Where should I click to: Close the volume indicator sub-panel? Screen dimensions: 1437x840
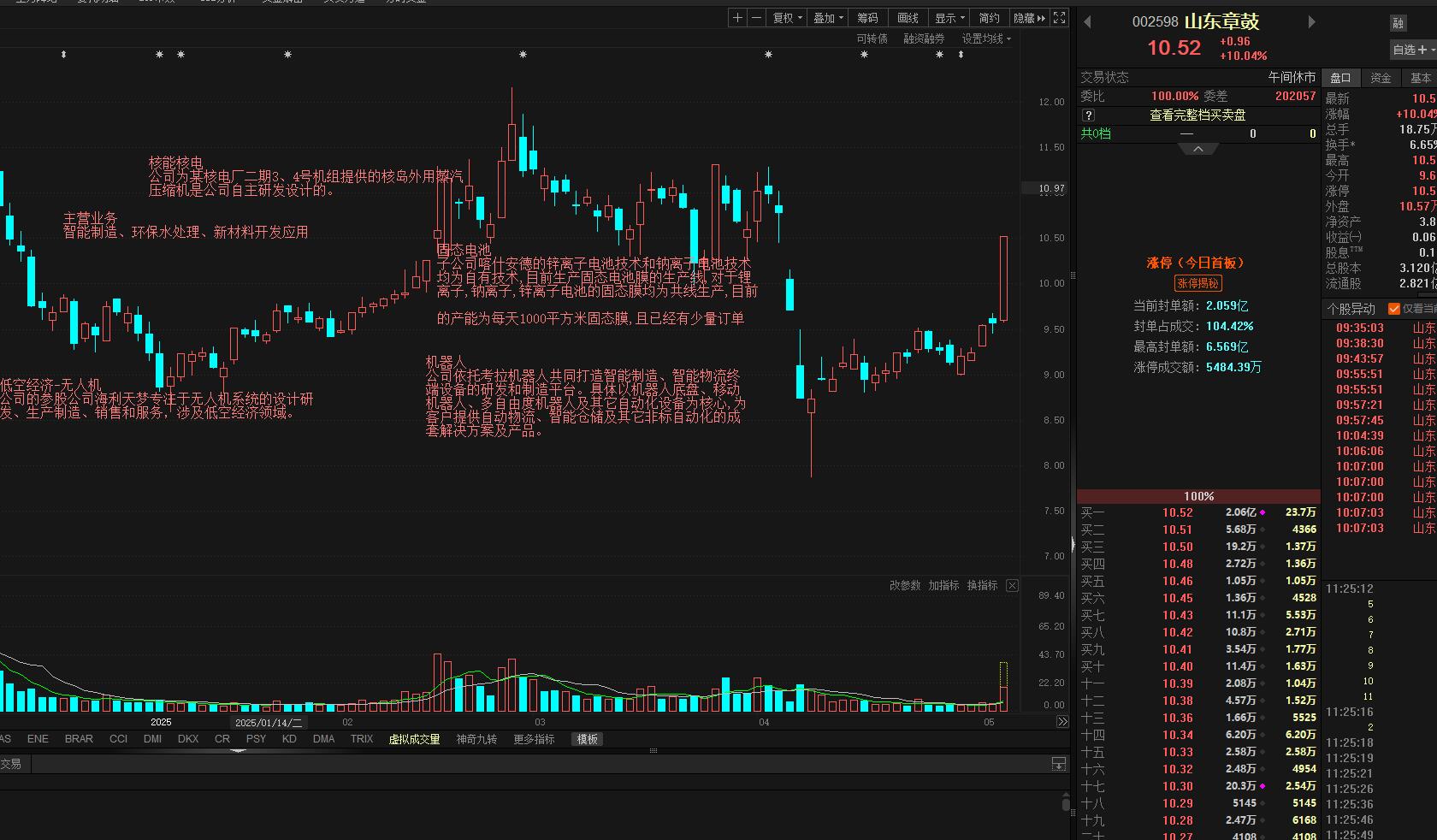tap(1012, 586)
